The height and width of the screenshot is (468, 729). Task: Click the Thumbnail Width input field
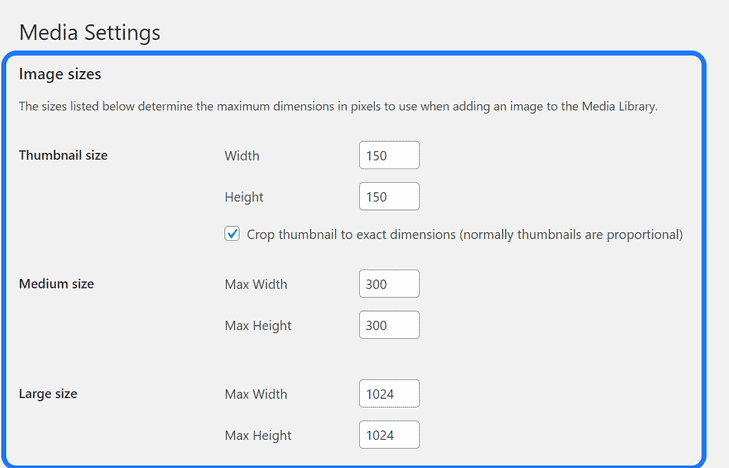[x=389, y=156]
